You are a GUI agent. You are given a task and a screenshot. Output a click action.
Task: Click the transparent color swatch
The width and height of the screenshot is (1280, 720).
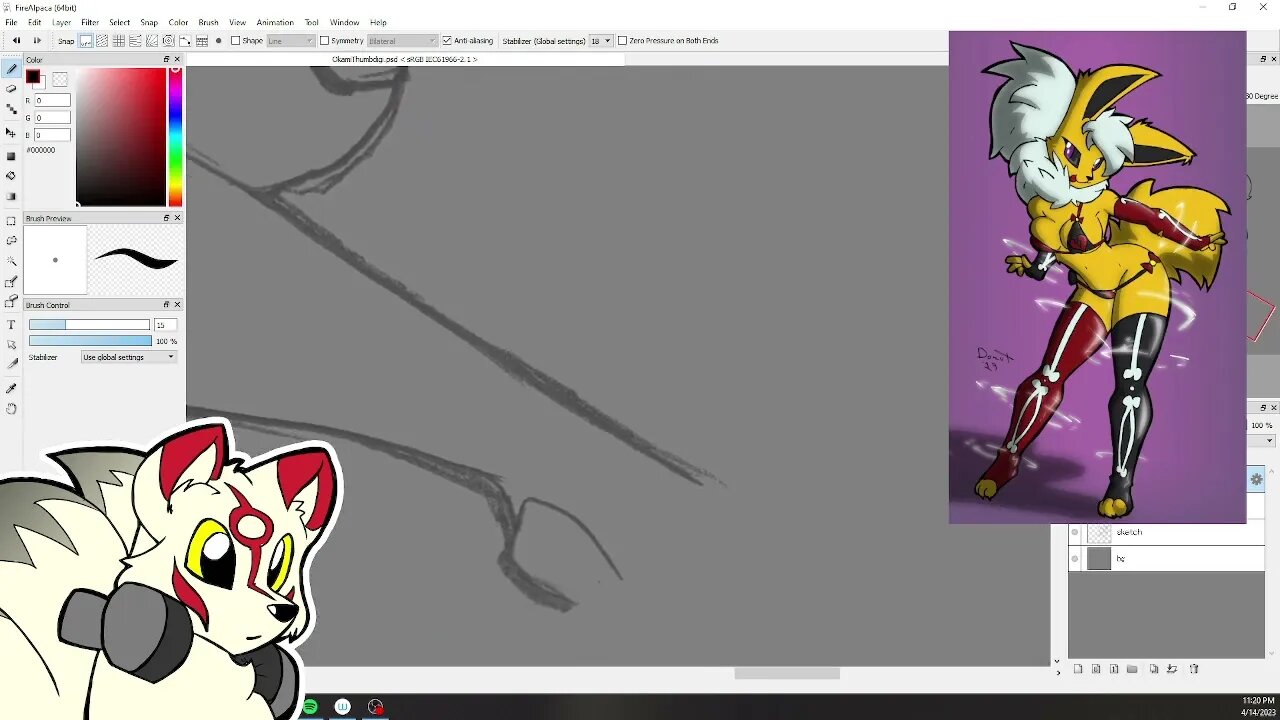[60, 80]
